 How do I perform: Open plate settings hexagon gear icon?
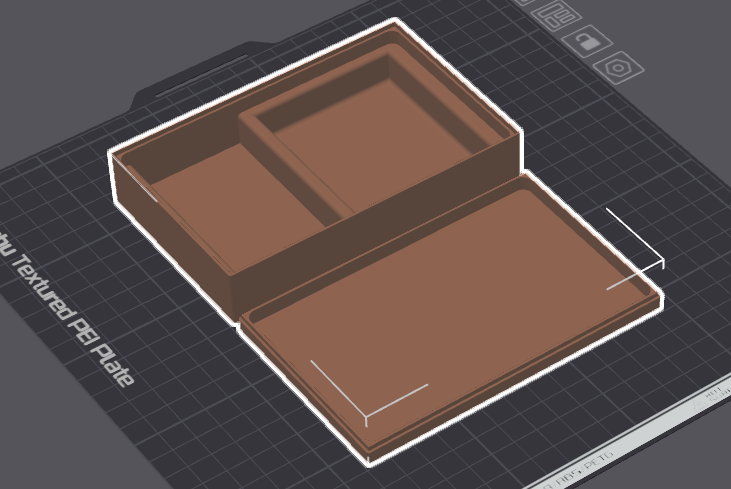[x=618, y=69]
